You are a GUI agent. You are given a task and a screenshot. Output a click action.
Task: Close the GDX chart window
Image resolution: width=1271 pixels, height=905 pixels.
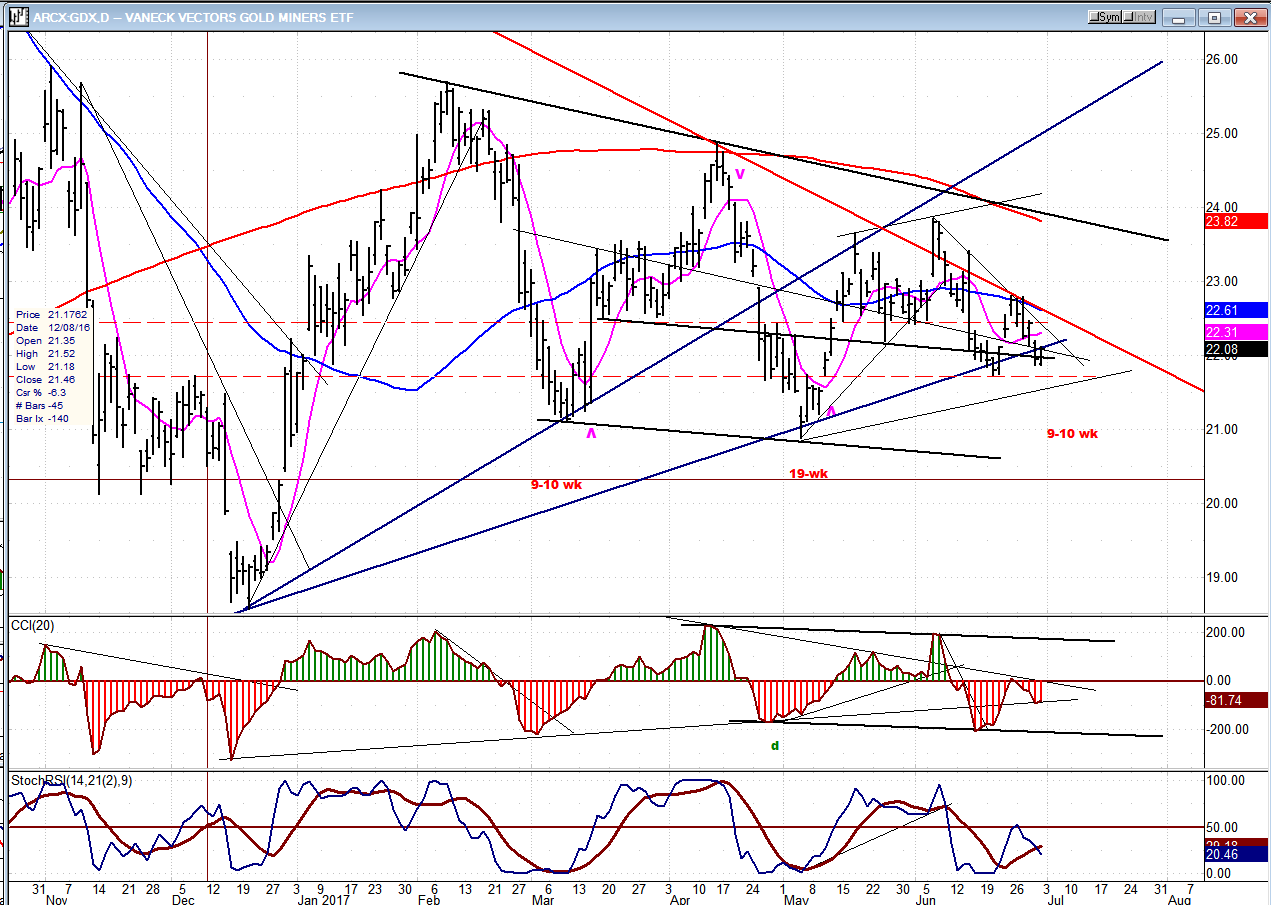(x=1248, y=17)
